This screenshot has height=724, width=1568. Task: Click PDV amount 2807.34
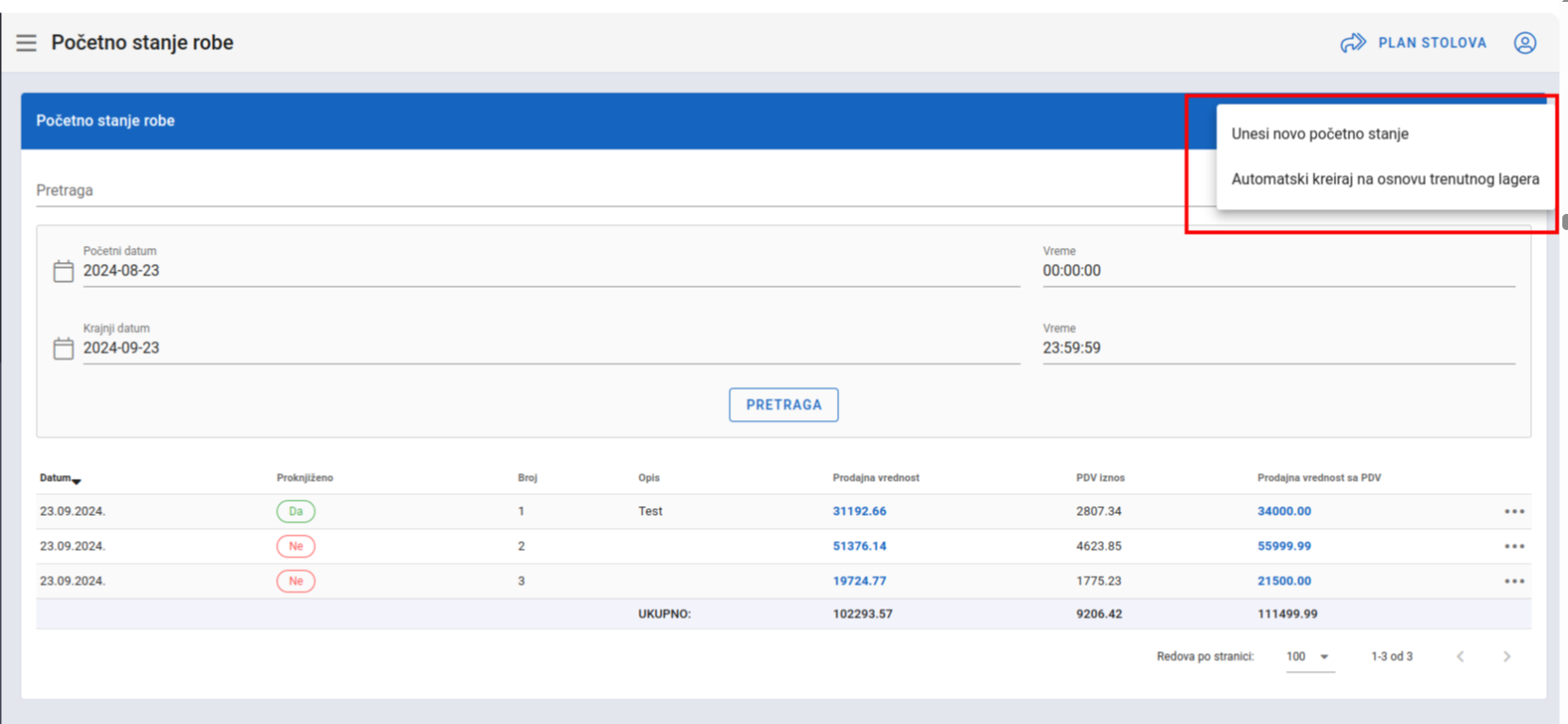(x=1098, y=511)
